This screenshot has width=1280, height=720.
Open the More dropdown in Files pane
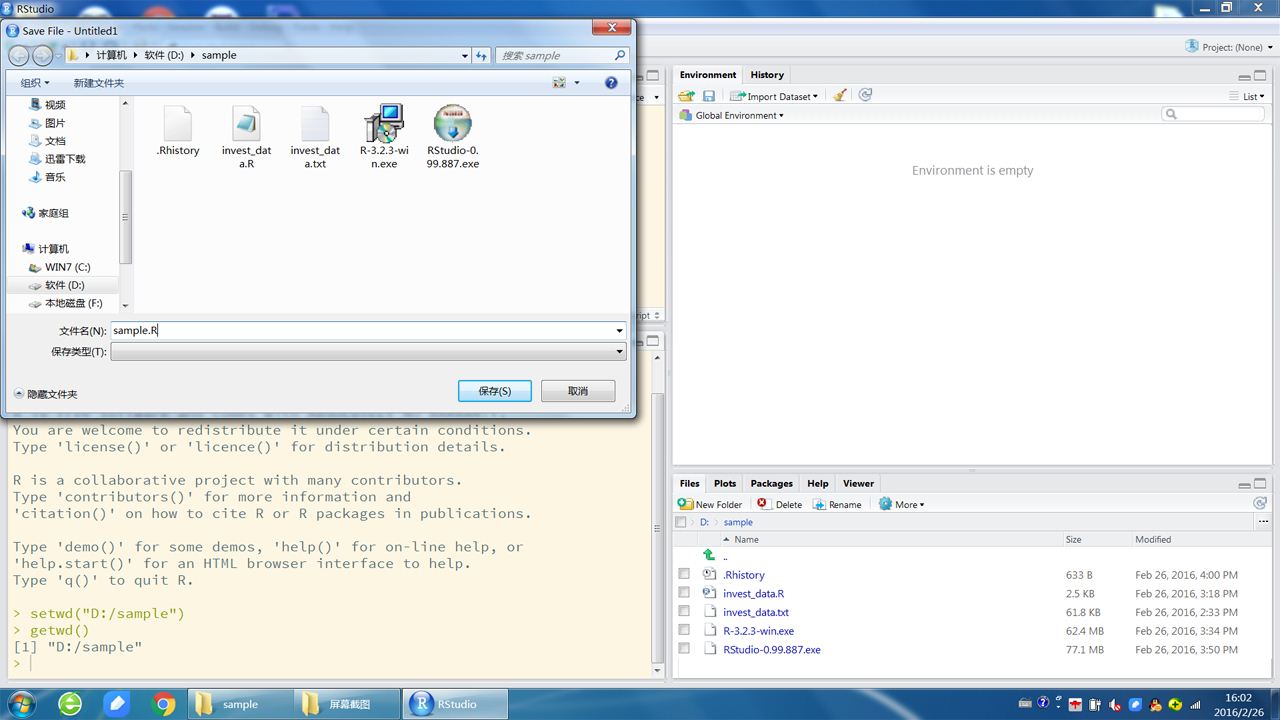[902, 504]
